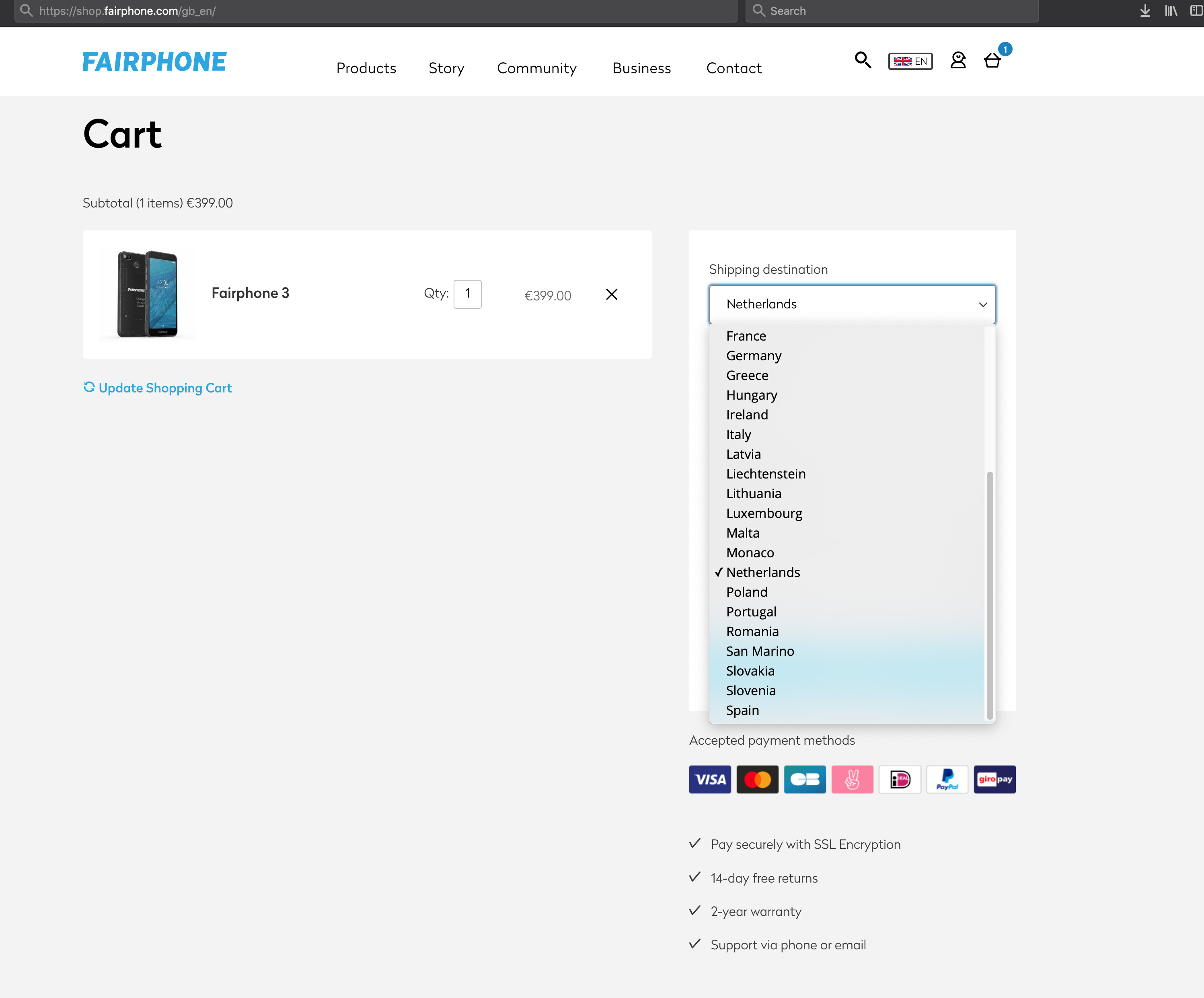Select Lithuania option
Image resolution: width=1204 pixels, height=998 pixels.
coord(846,493)
